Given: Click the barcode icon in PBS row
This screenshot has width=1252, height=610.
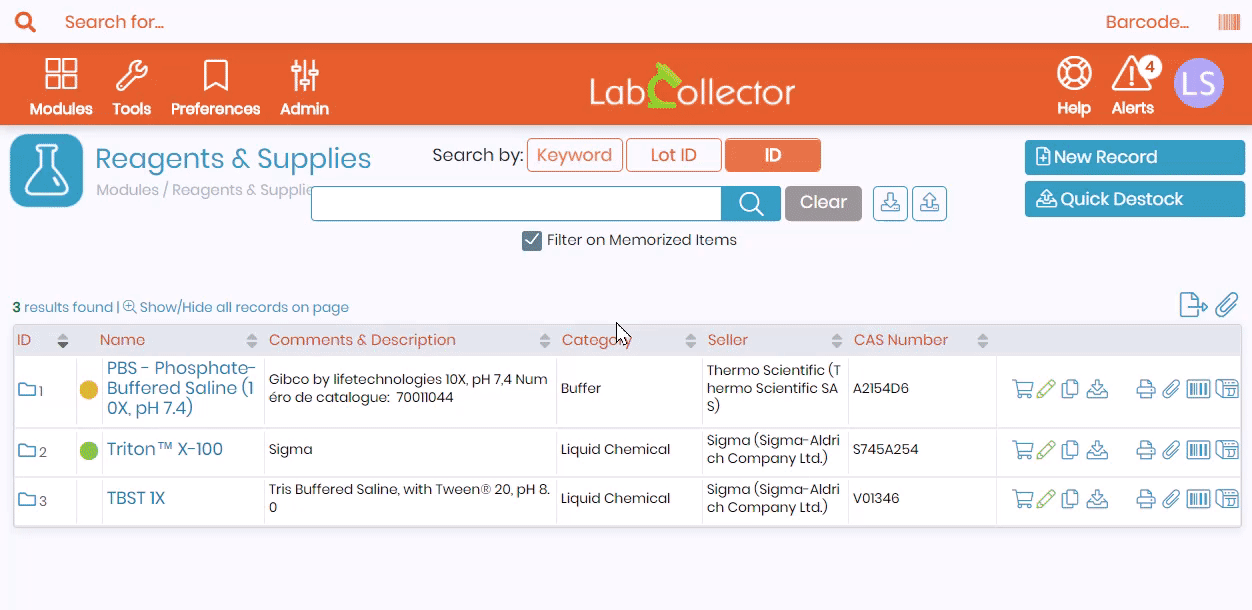Looking at the screenshot, I should (x=1198, y=389).
